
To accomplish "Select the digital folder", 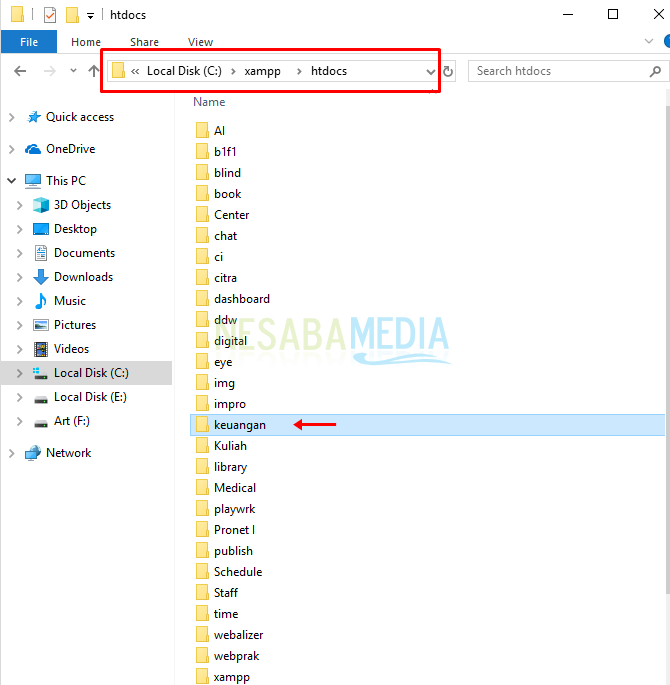I will click(x=230, y=341).
